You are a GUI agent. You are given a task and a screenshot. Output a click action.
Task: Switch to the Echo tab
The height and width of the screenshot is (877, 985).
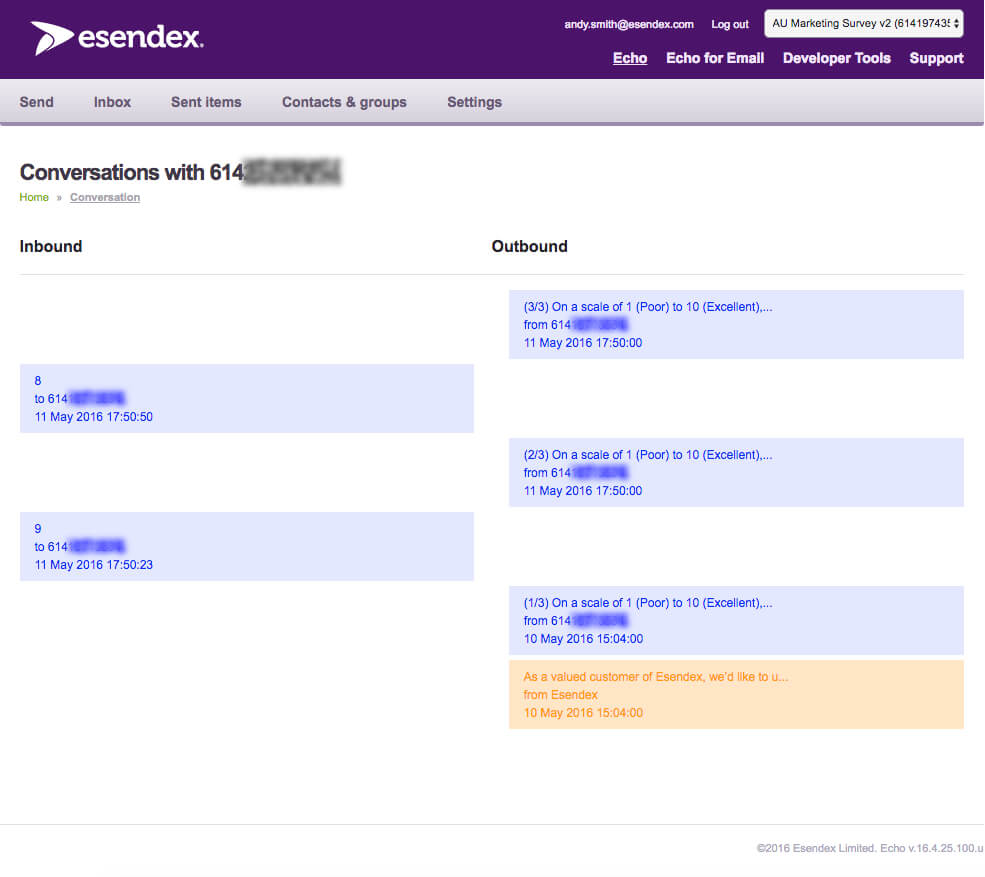pyautogui.click(x=629, y=58)
